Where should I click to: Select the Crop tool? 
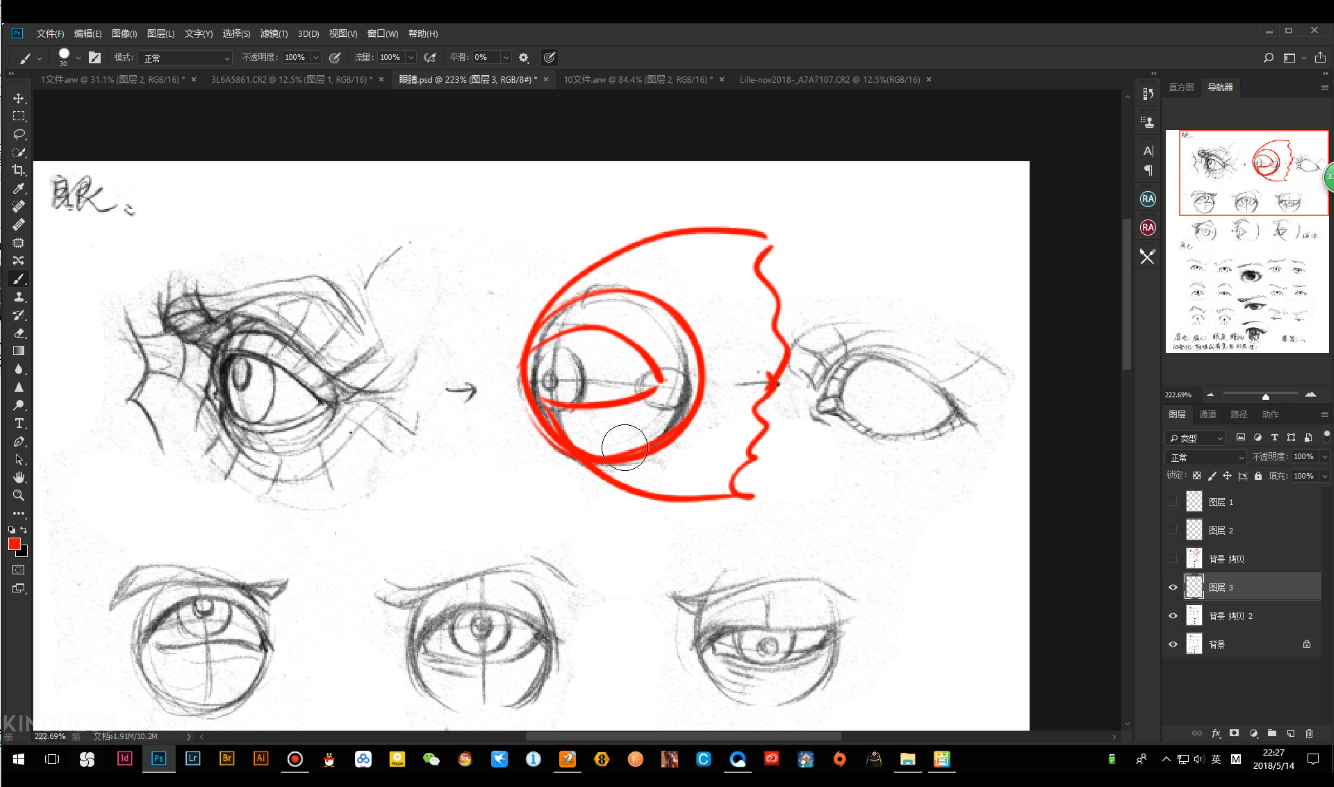tap(18, 170)
